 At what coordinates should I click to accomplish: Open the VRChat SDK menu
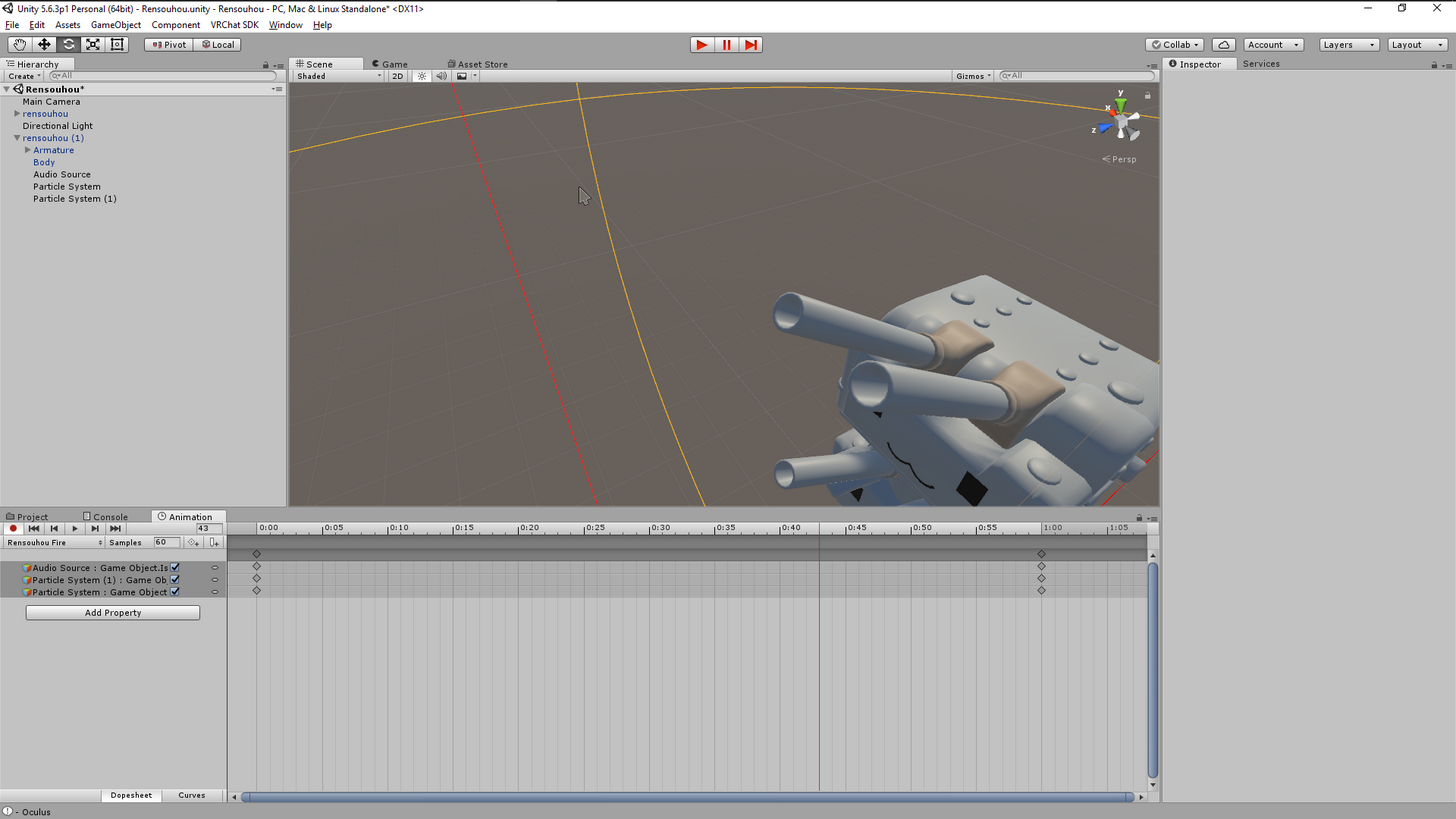[x=234, y=24]
